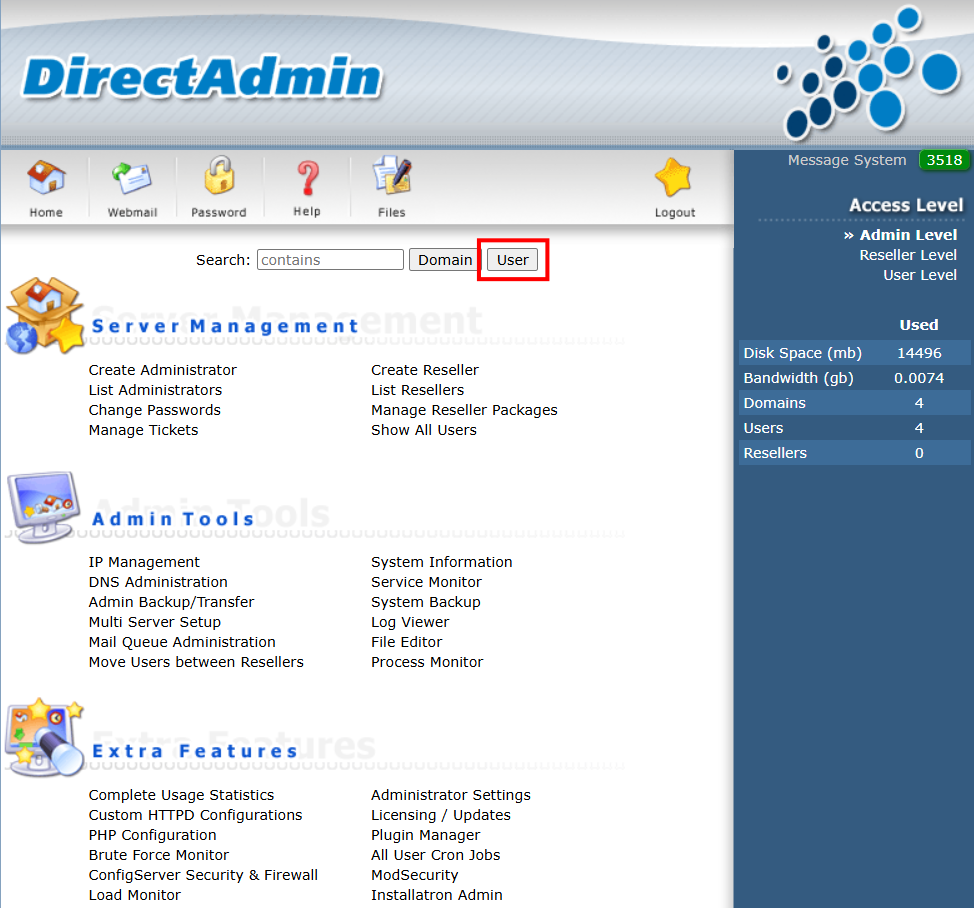Open Admin Backup/Transfer

(x=171, y=602)
